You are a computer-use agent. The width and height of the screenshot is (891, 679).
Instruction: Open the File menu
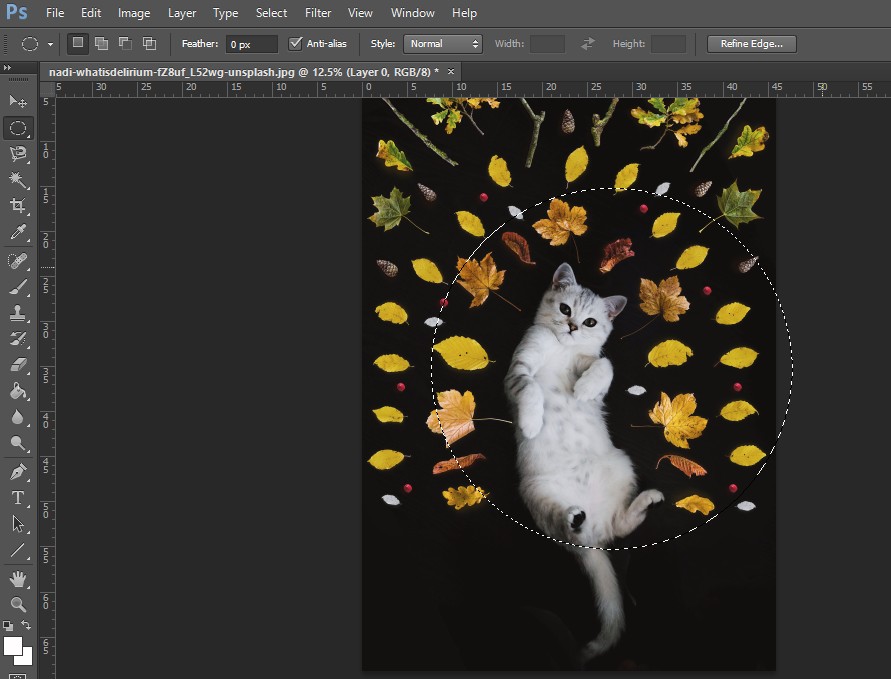[x=55, y=13]
